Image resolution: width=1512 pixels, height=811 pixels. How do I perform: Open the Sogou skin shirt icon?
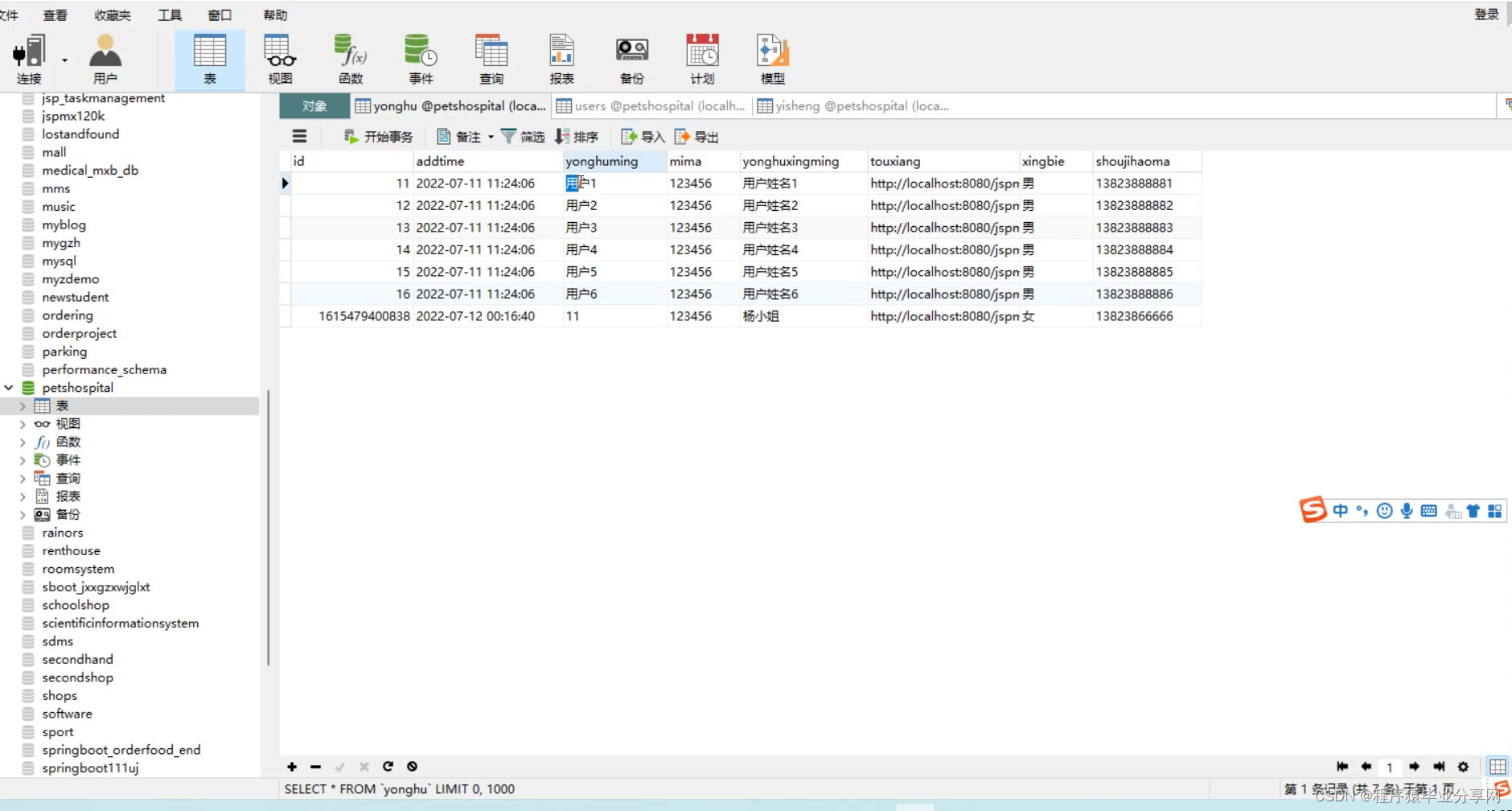click(1473, 511)
